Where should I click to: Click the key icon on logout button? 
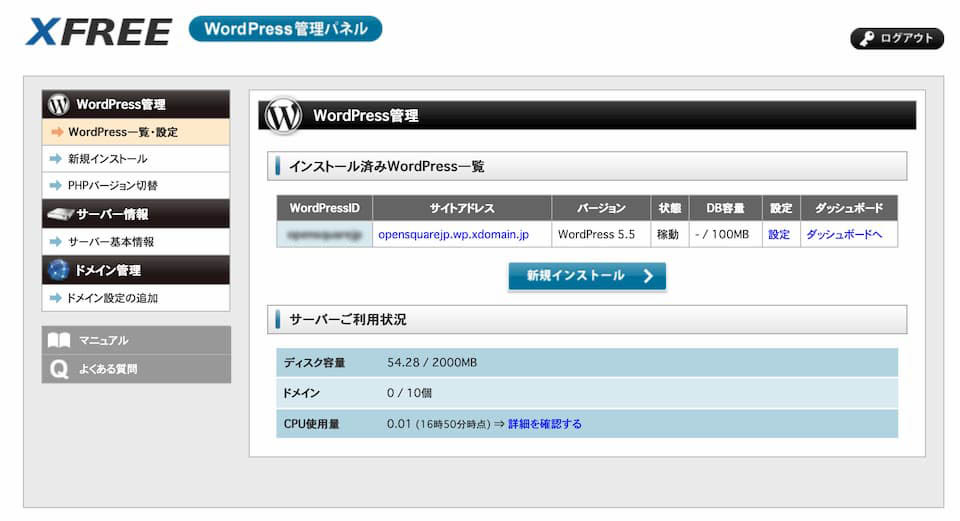pyautogui.click(x=866, y=39)
